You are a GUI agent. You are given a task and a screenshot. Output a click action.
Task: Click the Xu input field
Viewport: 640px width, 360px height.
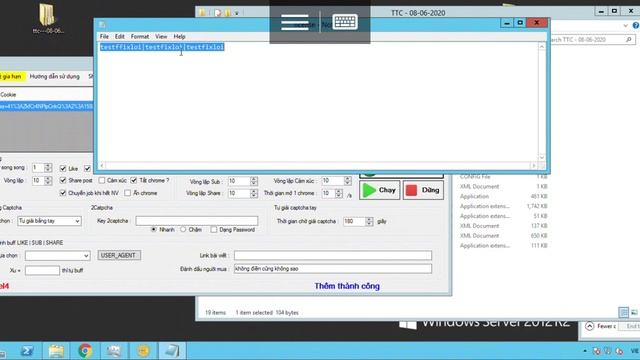click(x=42, y=270)
